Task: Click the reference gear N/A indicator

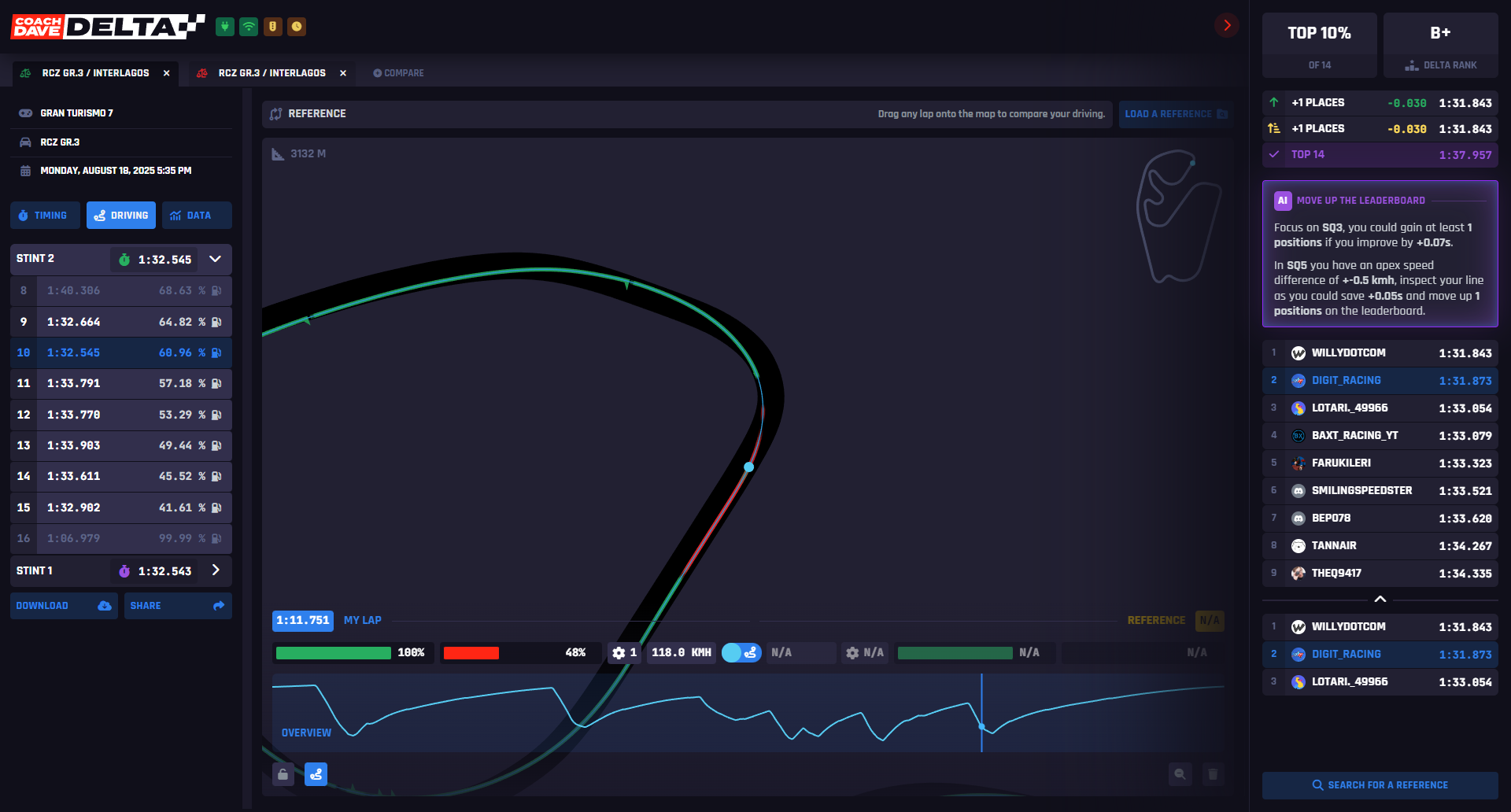Action: 865,653
